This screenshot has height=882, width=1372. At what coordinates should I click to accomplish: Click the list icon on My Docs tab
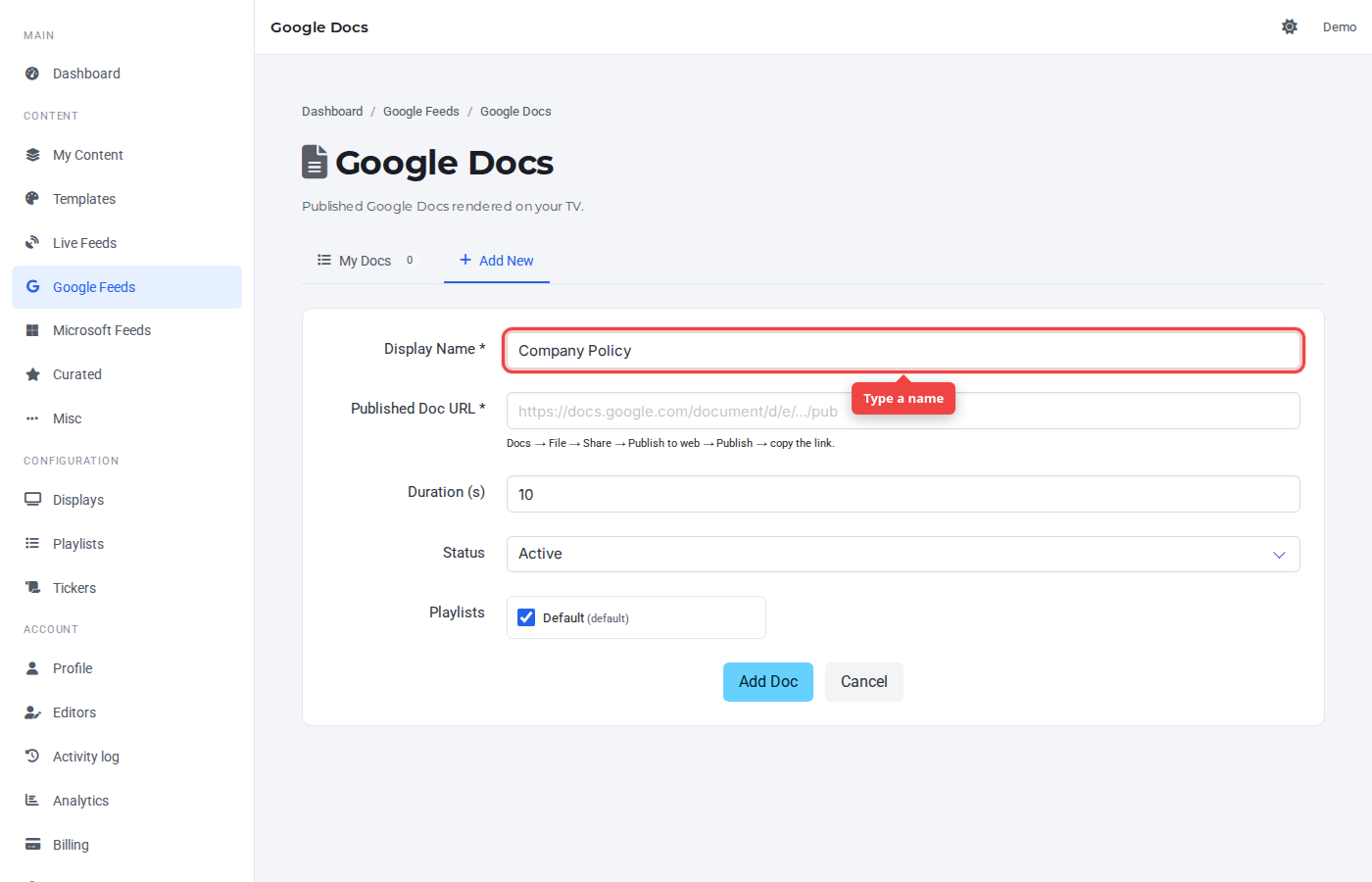tap(324, 260)
